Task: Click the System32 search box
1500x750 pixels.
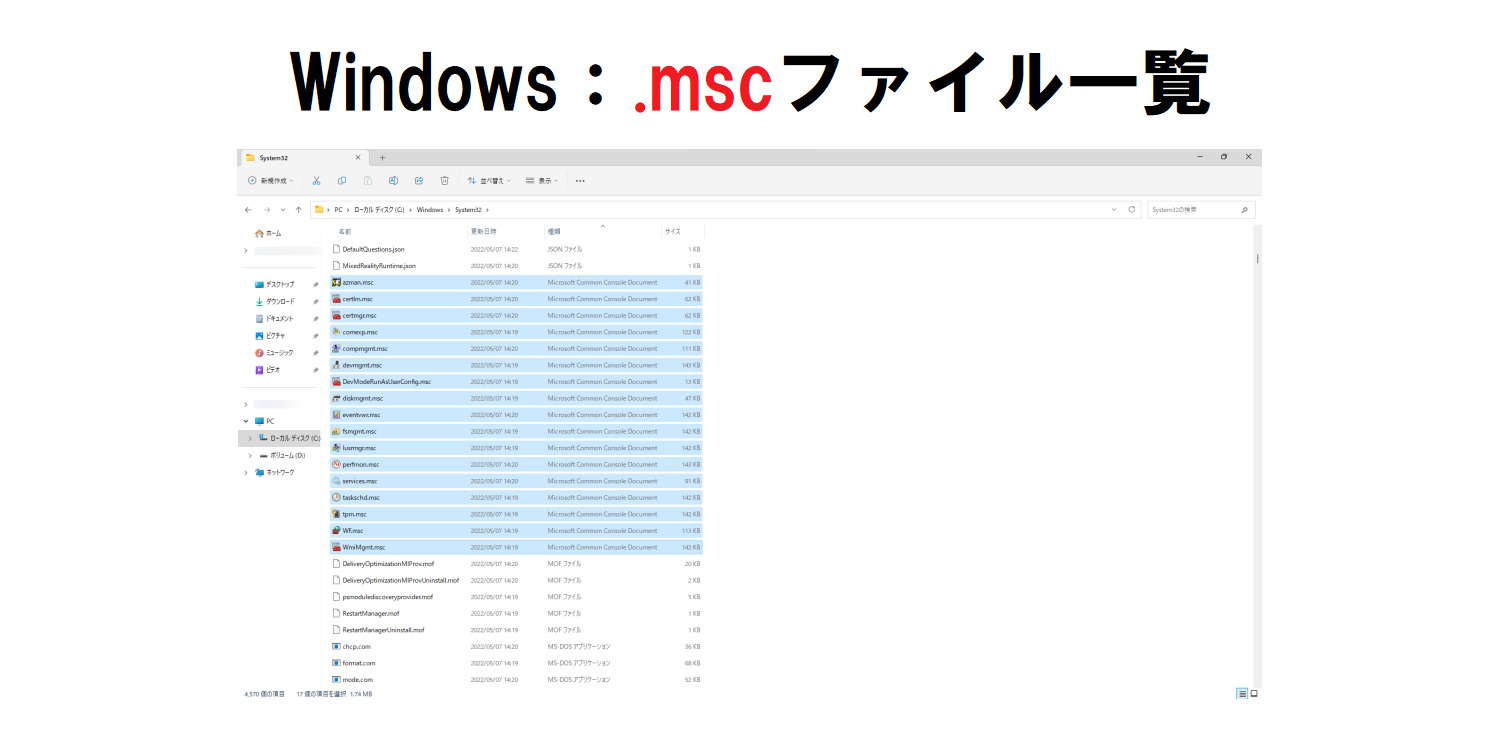Action: [x=1192, y=210]
